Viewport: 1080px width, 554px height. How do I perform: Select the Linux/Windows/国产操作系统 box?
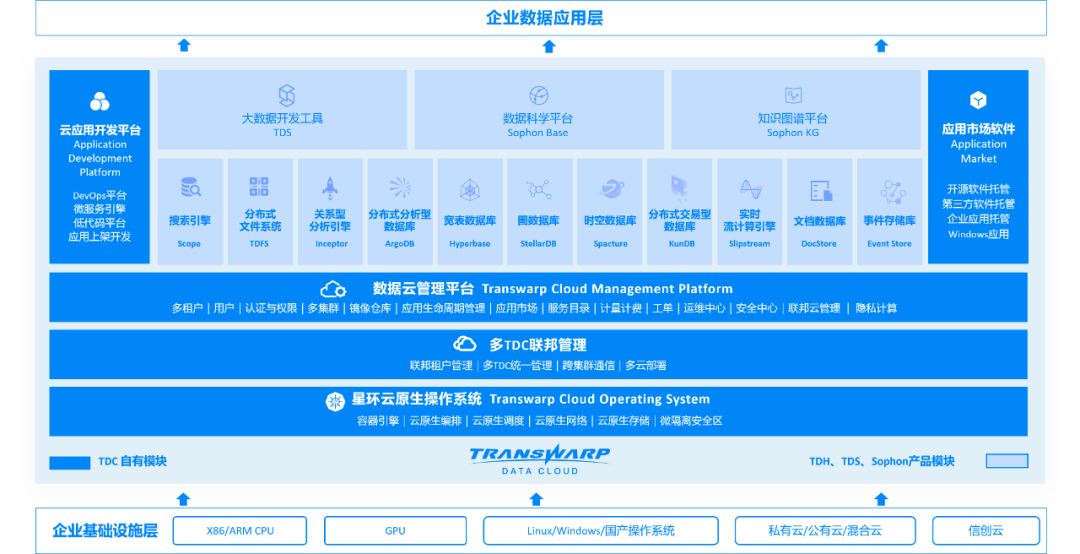pyautogui.click(x=601, y=531)
